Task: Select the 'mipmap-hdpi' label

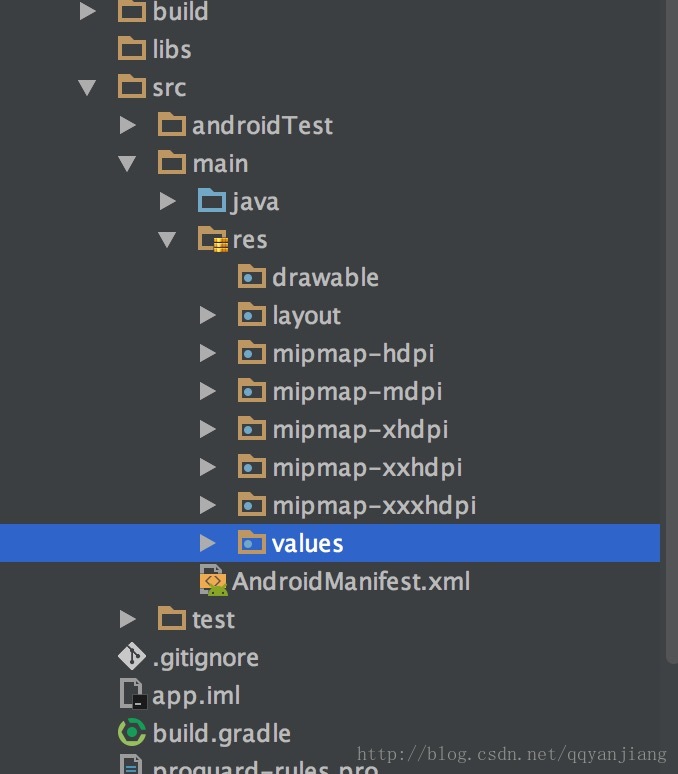Action: coord(353,354)
